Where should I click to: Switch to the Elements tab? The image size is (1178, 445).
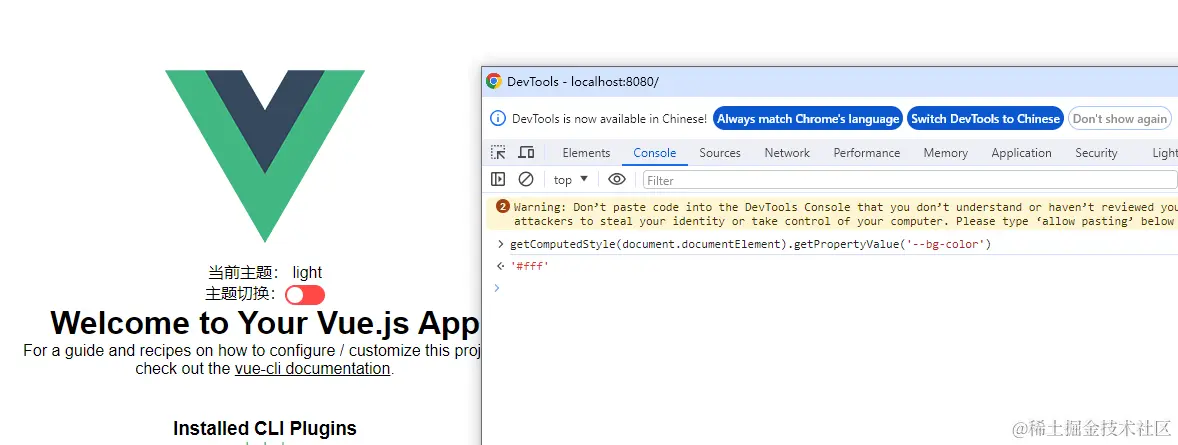(586, 153)
